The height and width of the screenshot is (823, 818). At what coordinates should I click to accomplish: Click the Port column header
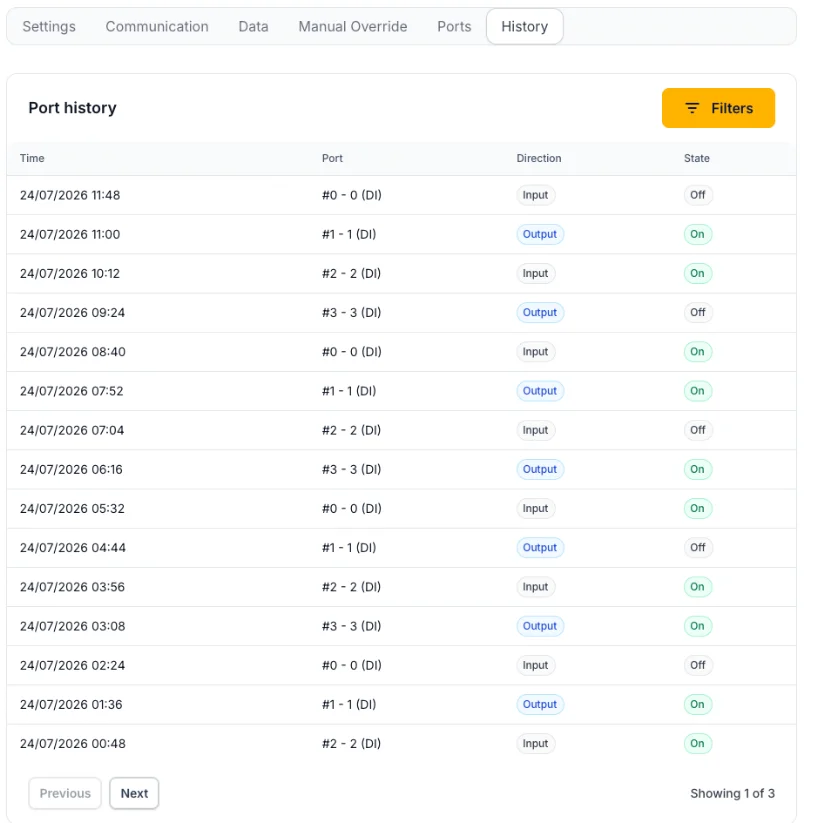[x=332, y=159]
